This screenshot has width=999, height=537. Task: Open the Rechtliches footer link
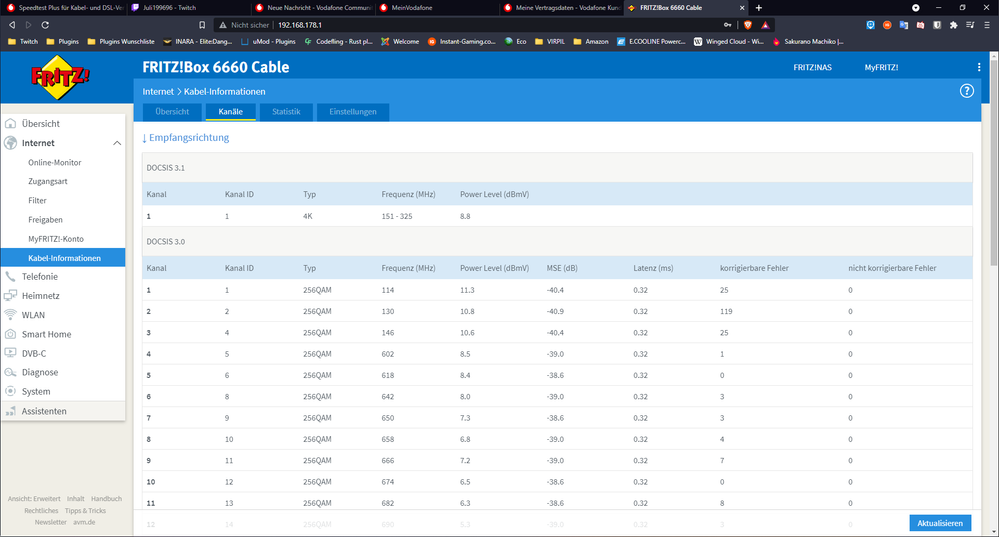point(41,511)
